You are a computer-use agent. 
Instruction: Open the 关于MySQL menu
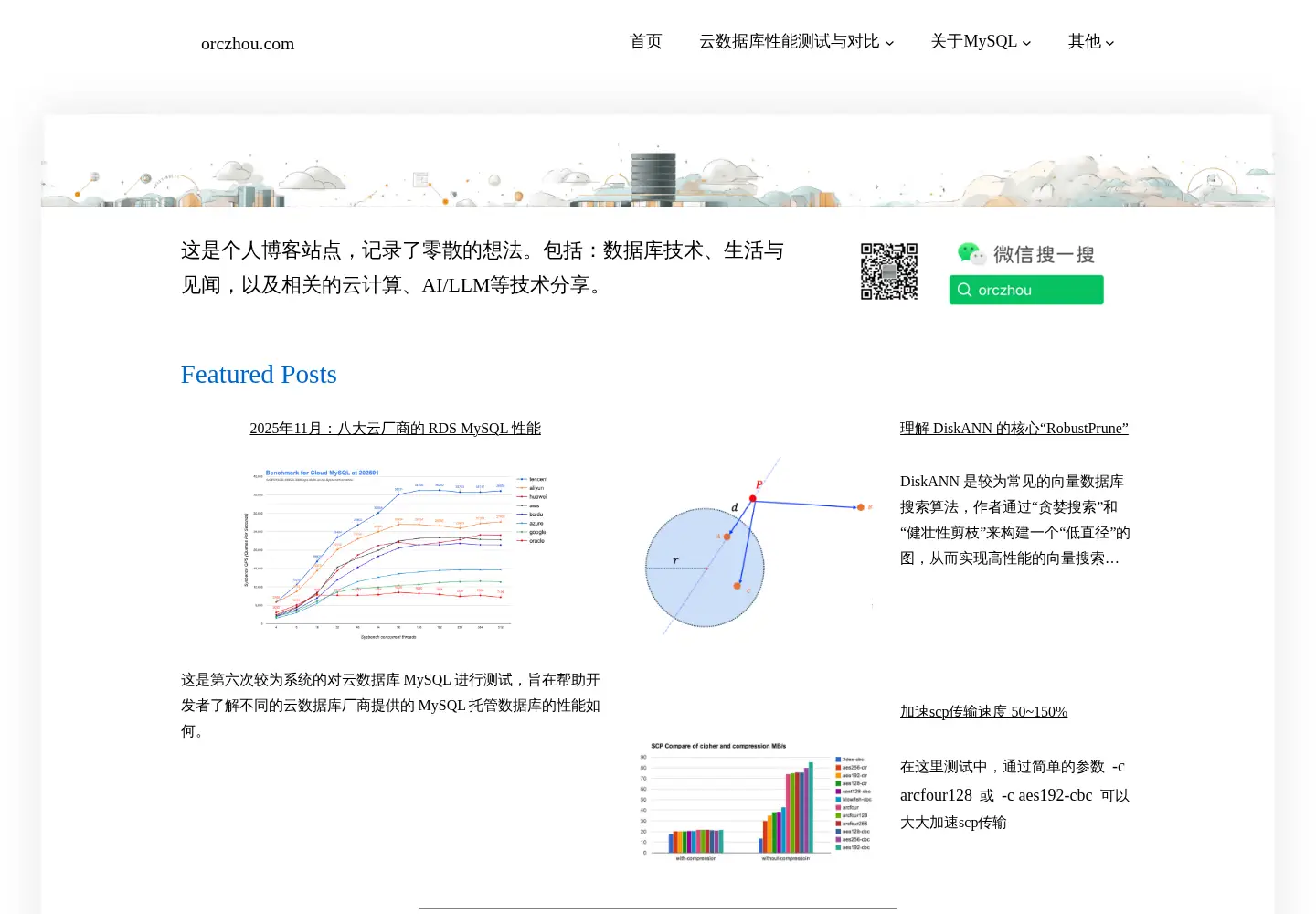click(973, 41)
